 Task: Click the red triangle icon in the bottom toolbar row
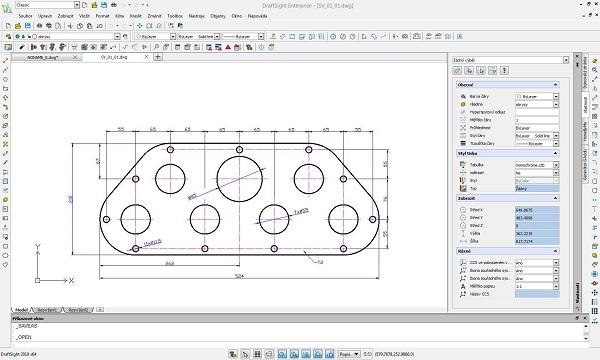pyautogui.click(x=228, y=47)
